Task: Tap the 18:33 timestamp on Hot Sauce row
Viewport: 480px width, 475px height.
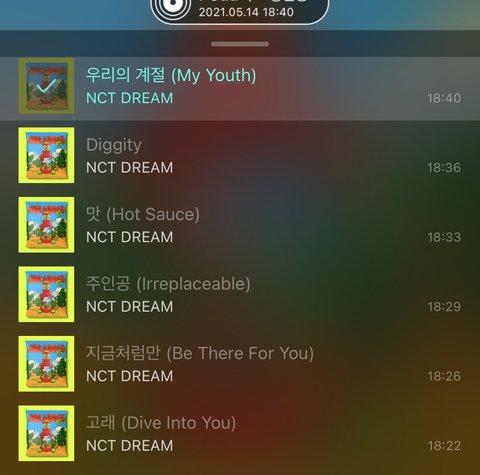Action: (x=444, y=237)
